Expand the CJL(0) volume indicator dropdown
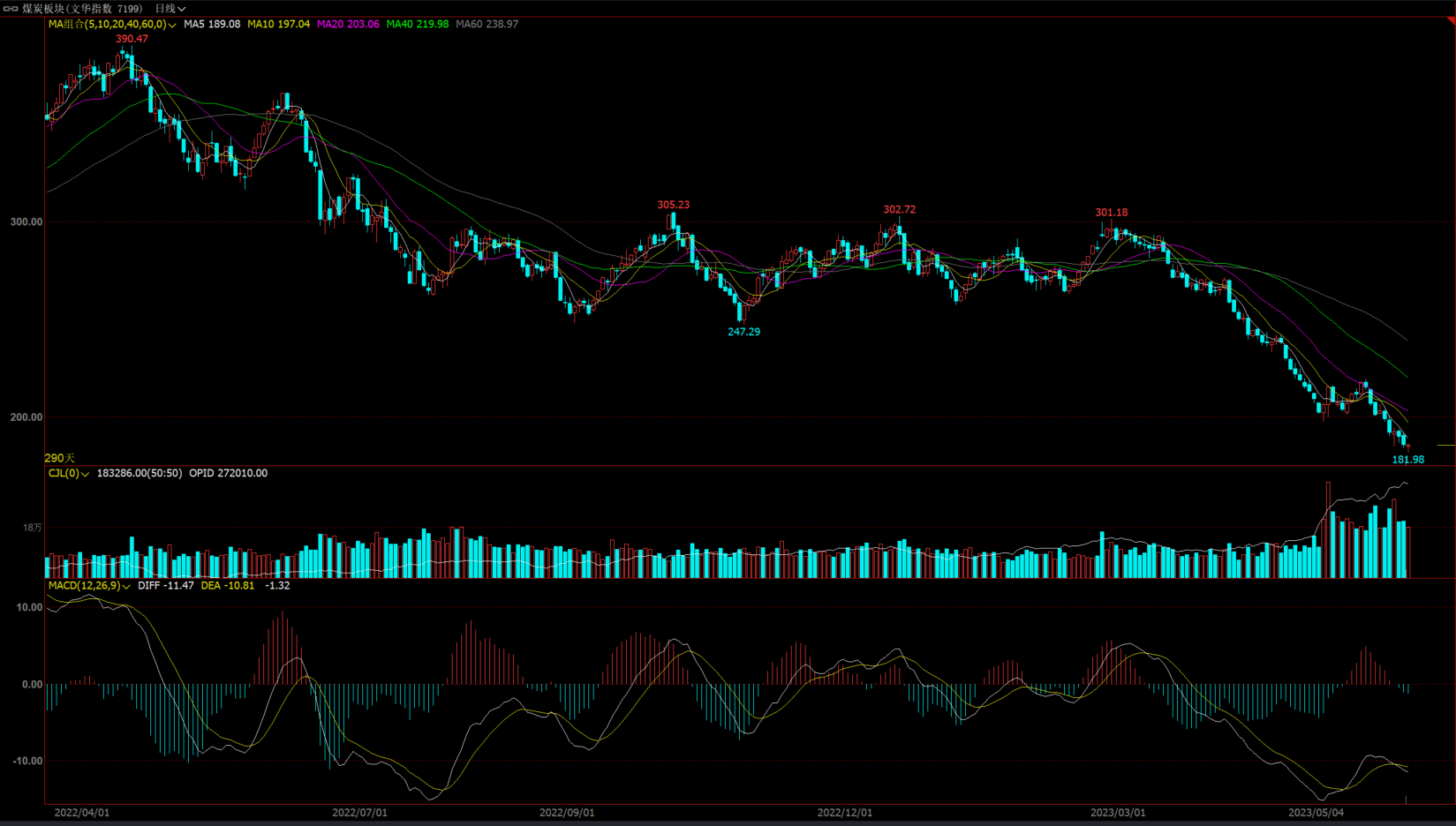Screen dimensions: 1456x826 [68, 473]
